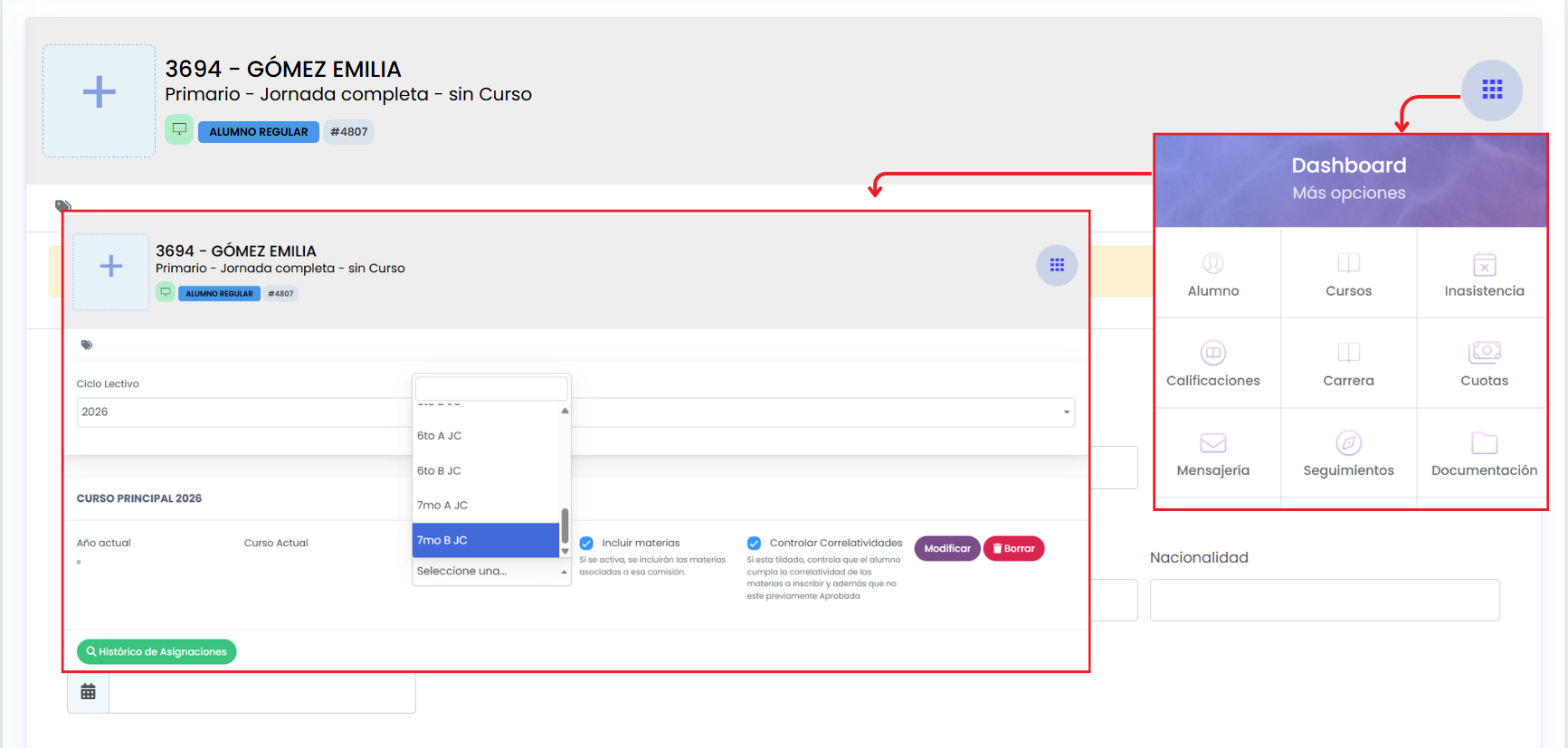Image resolution: width=1568 pixels, height=748 pixels.
Task: Click the date input next to calendar icon
Action: pos(262,692)
